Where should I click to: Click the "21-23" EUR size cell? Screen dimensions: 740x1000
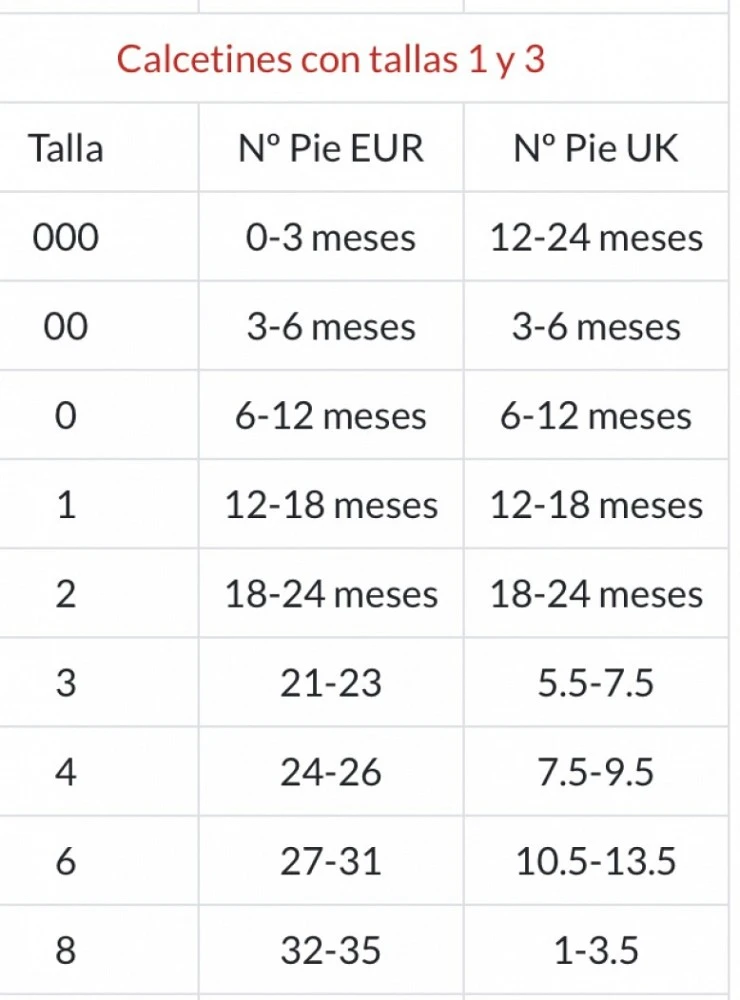(x=331, y=684)
